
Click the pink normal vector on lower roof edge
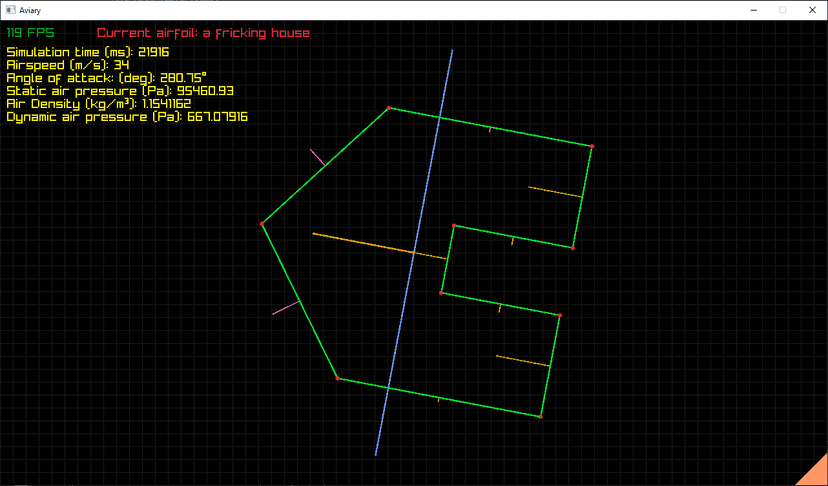286,308
